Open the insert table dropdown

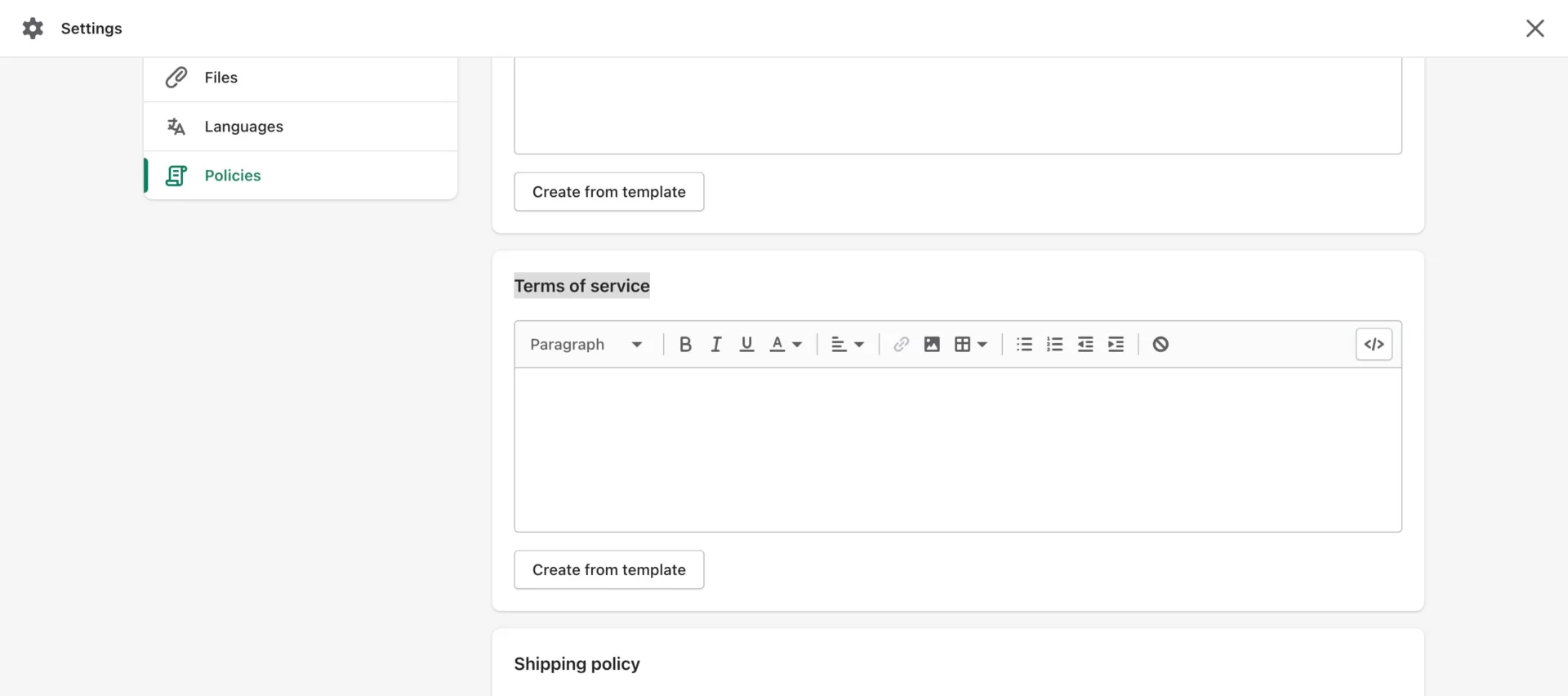point(971,345)
